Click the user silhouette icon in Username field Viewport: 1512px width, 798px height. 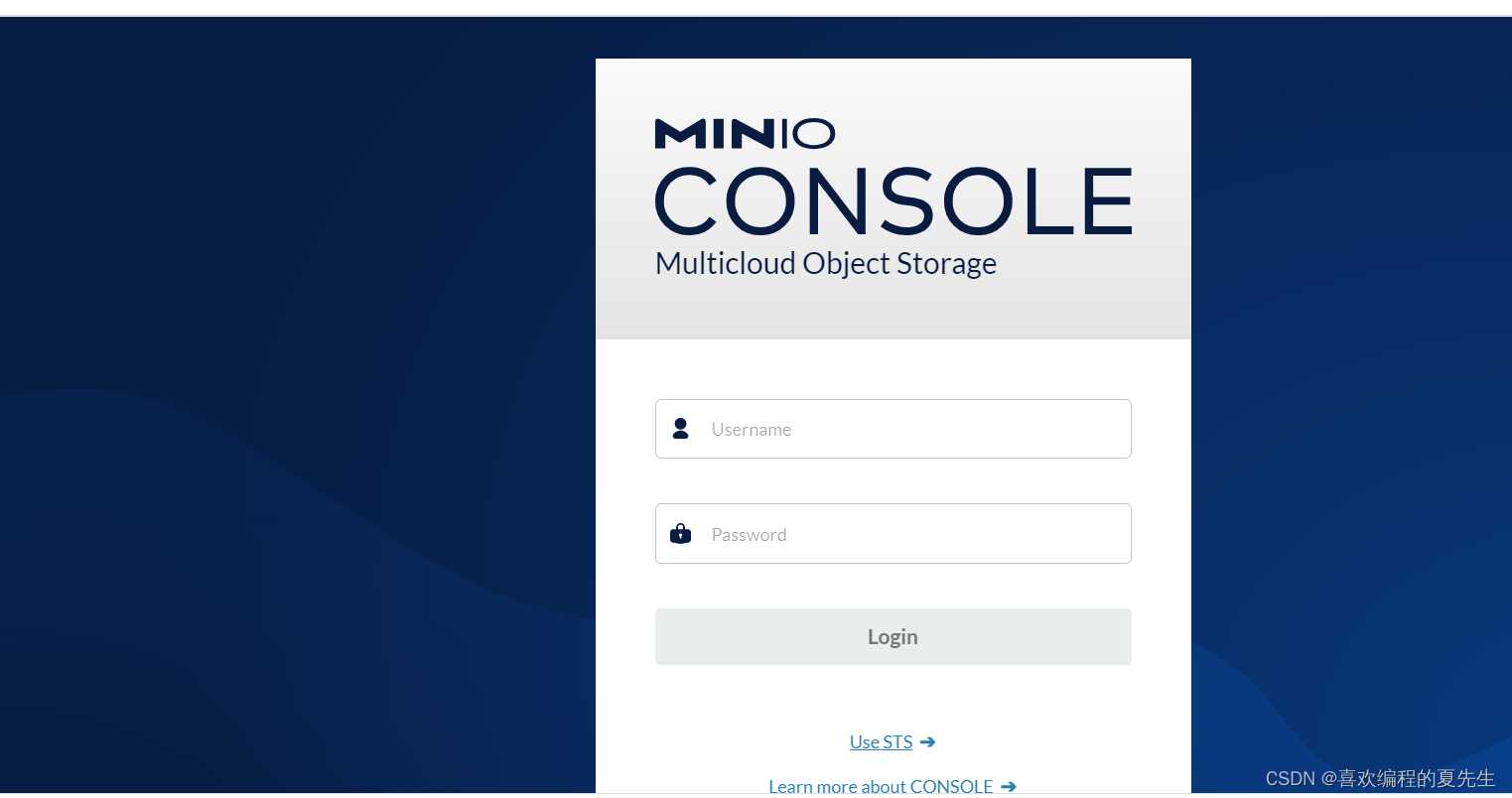680,429
